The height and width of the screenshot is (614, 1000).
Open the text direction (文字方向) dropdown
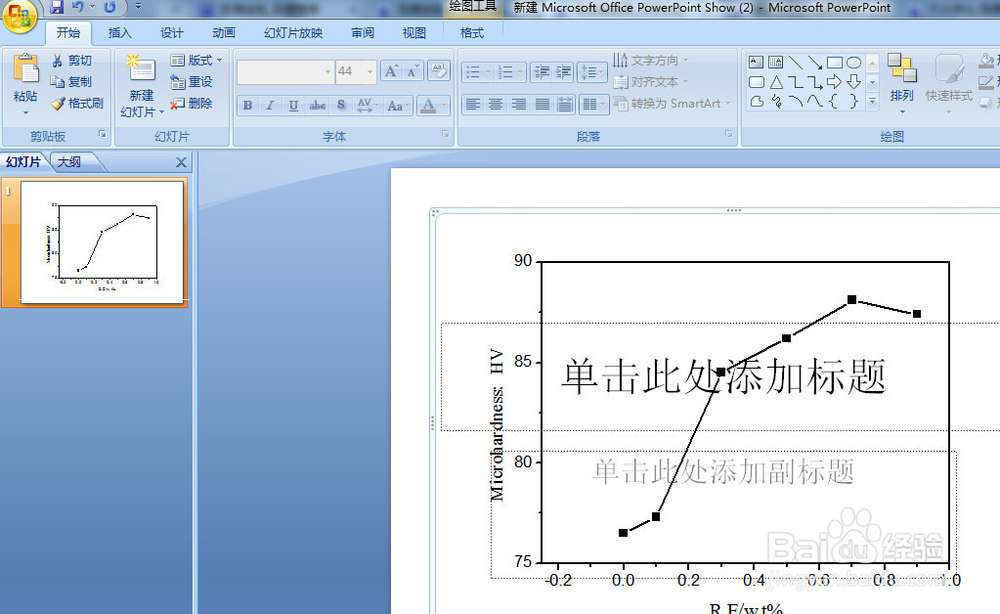click(x=651, y=61)
